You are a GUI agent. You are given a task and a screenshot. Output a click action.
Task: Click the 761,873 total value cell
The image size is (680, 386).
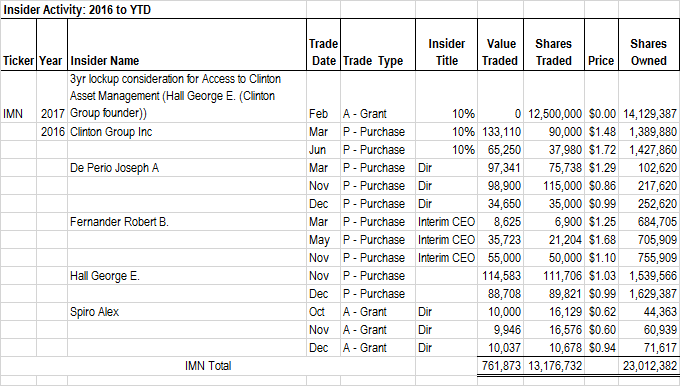[x=500, y=366]
